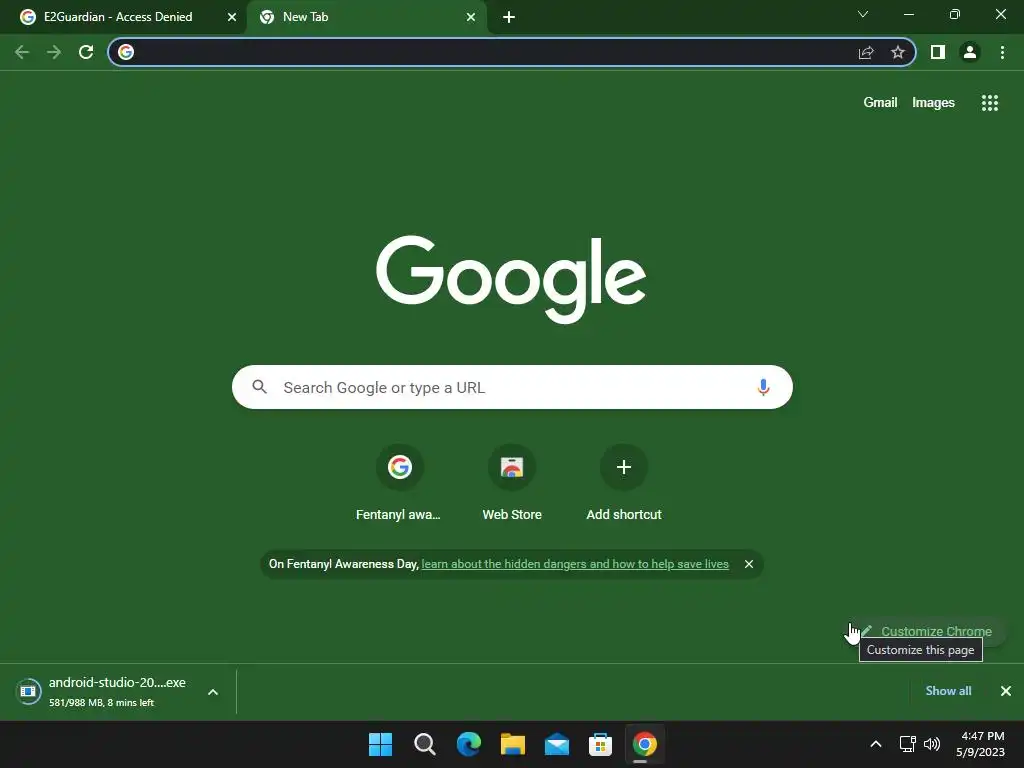Close the E2Guardian - Access Denied tab

pos(232,17)
